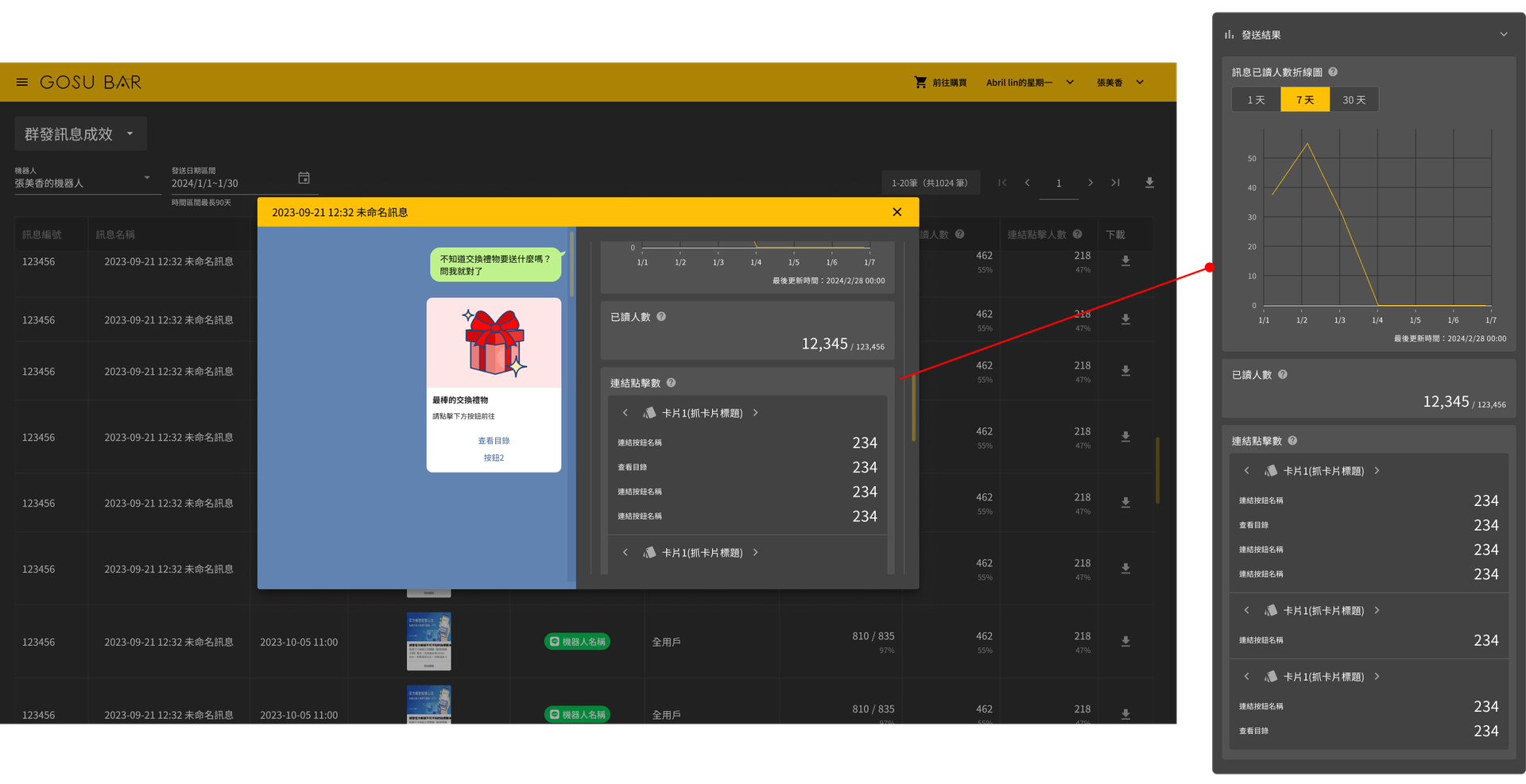This screenshot has height=784, width=1526.
Task: Collapse the 發送結果 panel chevron
Action: tap(1504, 34)
